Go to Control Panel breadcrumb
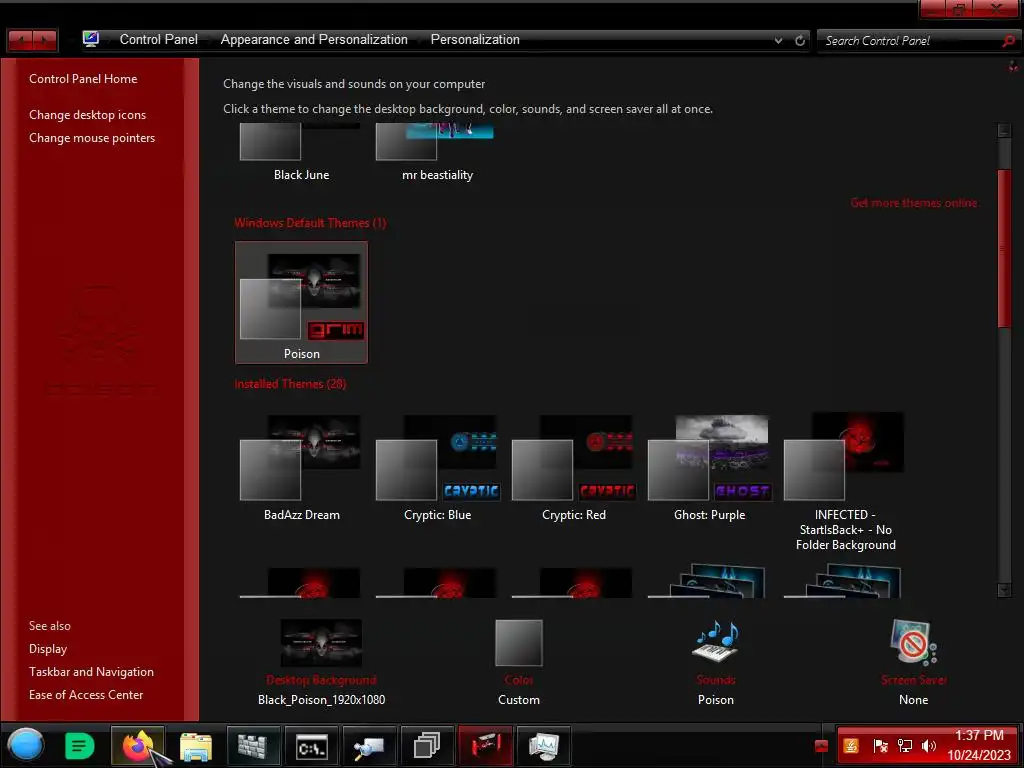Image resolution: width=1024 pixels, height=768 pixels. coord(159,39)
